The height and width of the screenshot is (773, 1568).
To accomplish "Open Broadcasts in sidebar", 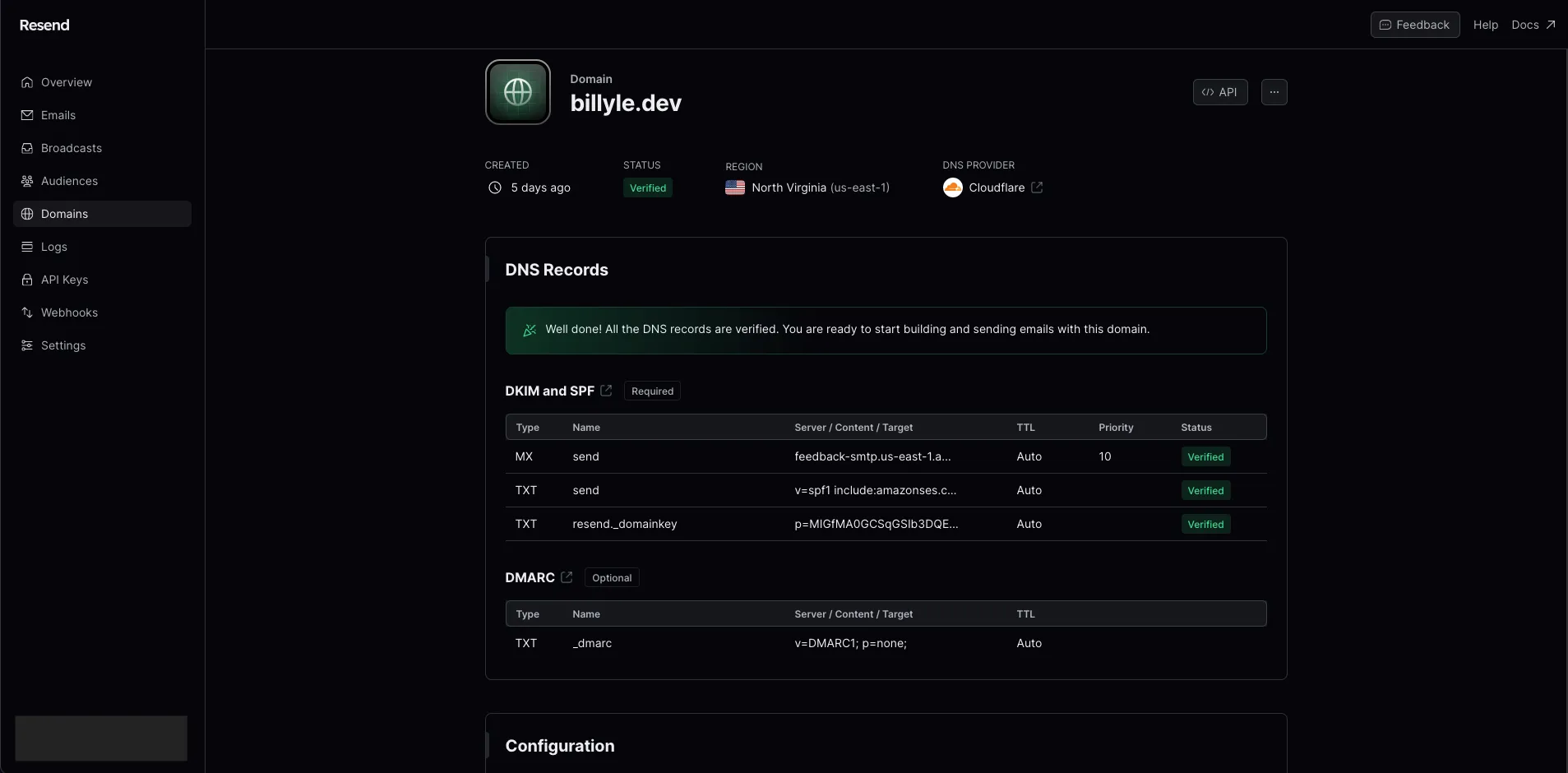I will click(x=102, y=148).
